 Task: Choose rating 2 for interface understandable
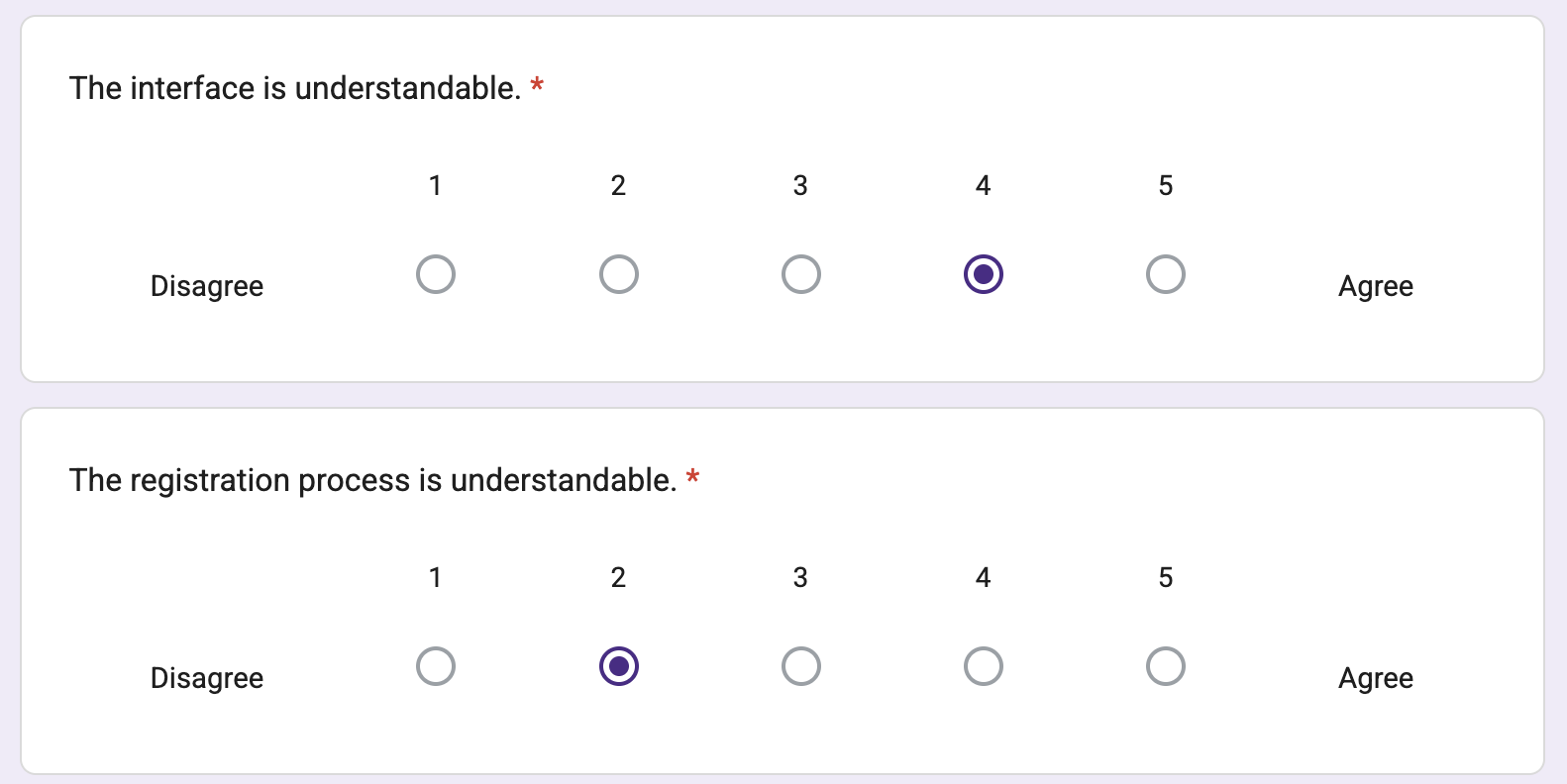[618, 274]
